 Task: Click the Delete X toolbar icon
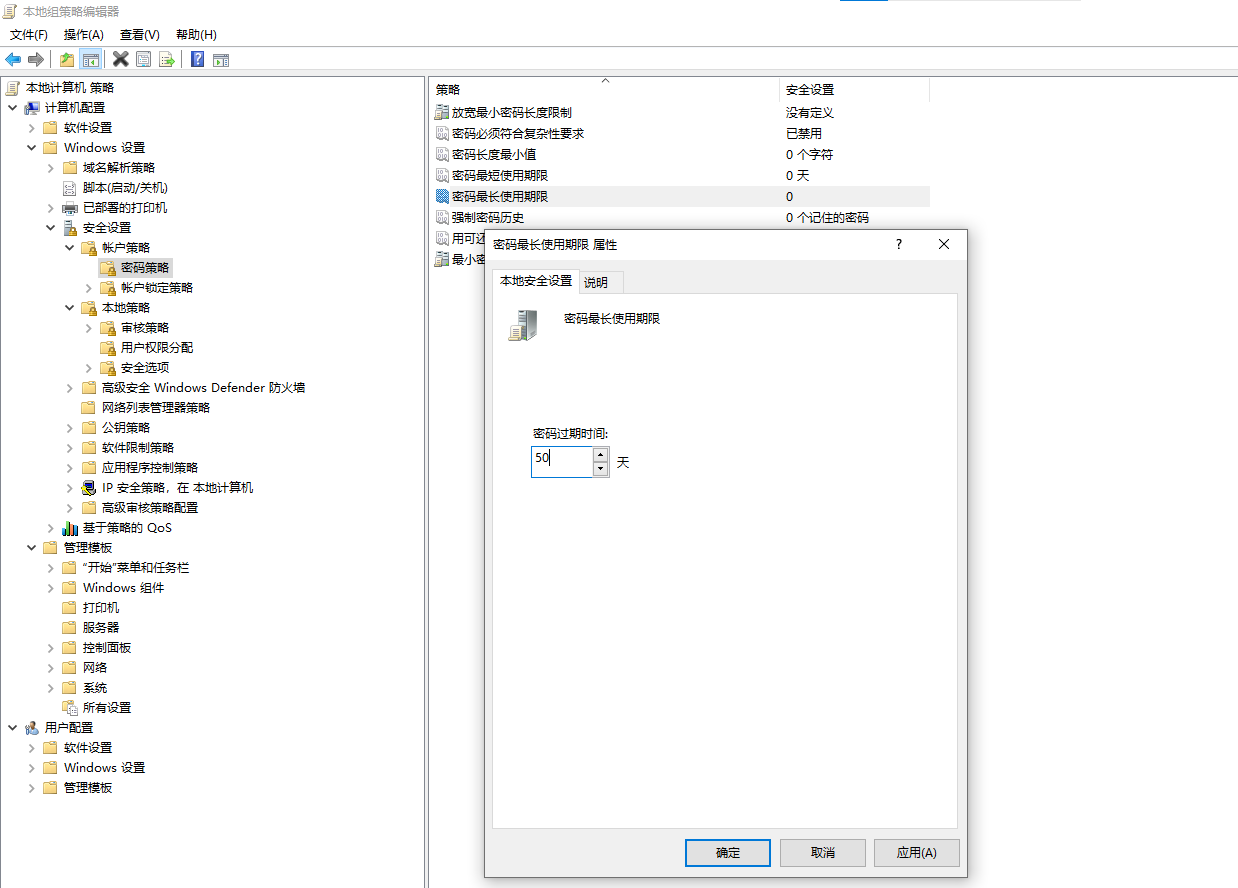pyautogui.click(x=121, y=59)
